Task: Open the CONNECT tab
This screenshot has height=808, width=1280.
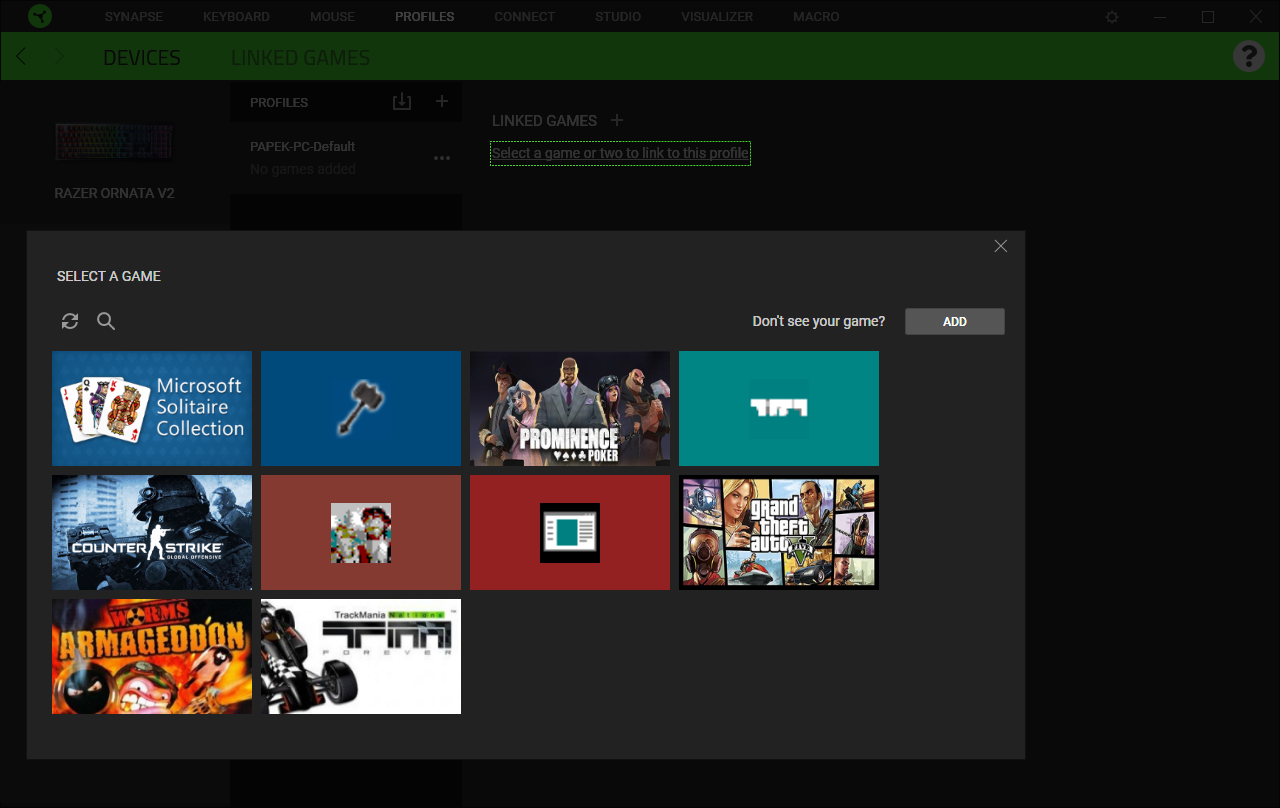Action: tap(525, 17)
